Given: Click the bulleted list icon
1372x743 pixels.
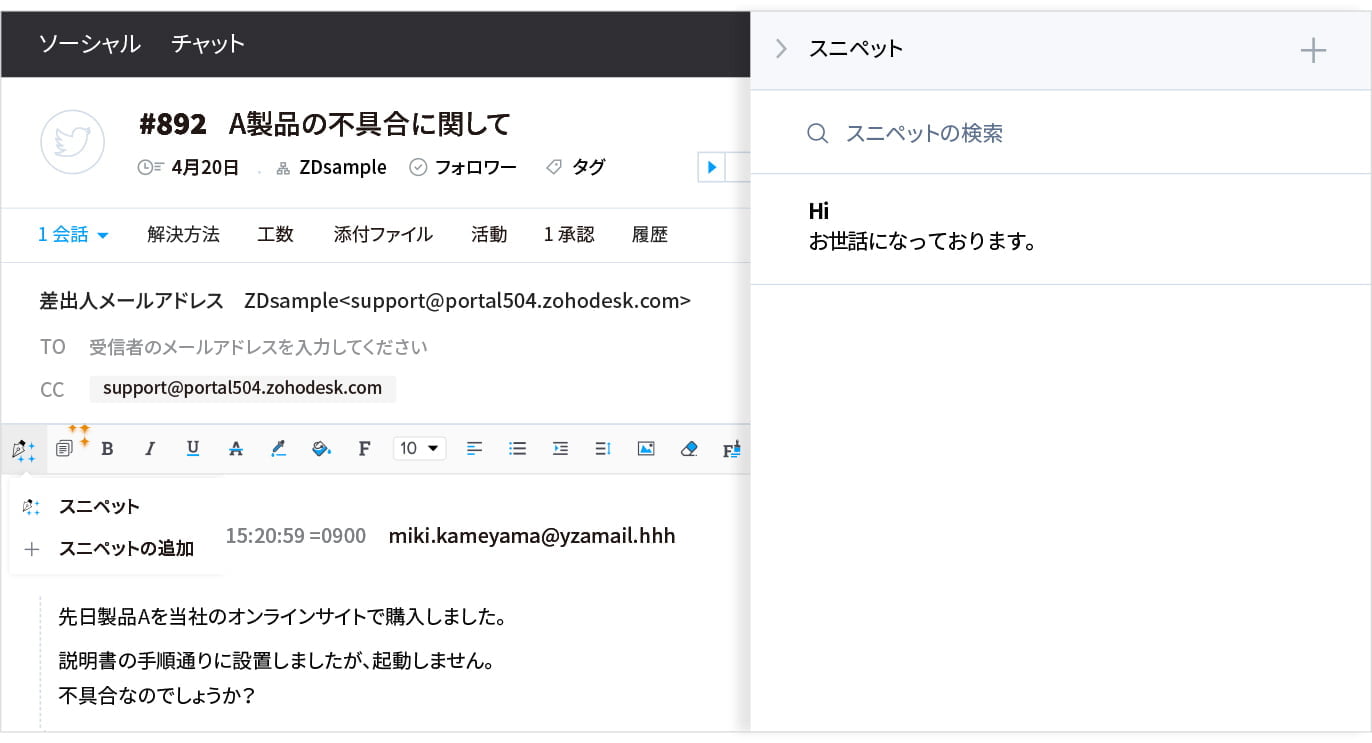Looking at the screenshot, I should 517,449.
